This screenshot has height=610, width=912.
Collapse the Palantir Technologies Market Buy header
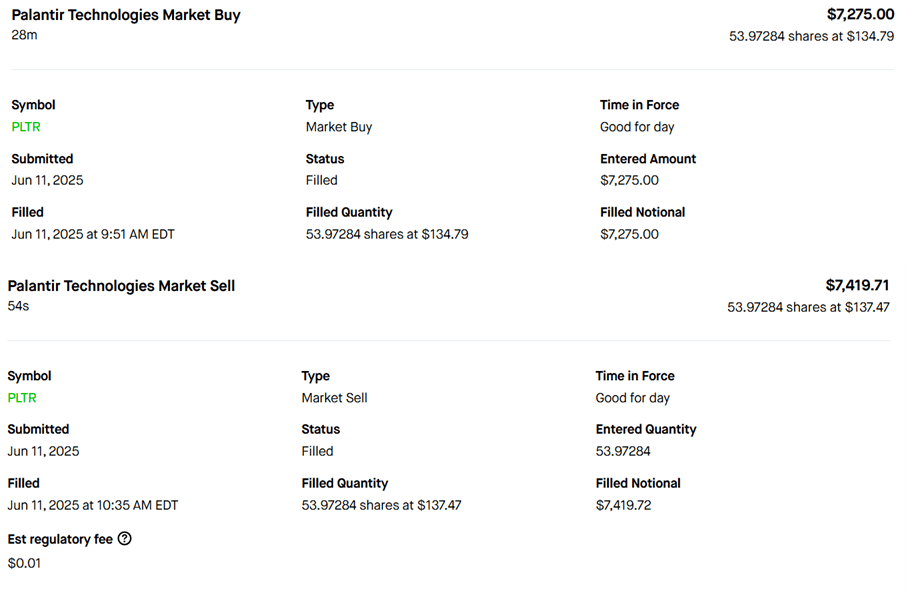126,15
